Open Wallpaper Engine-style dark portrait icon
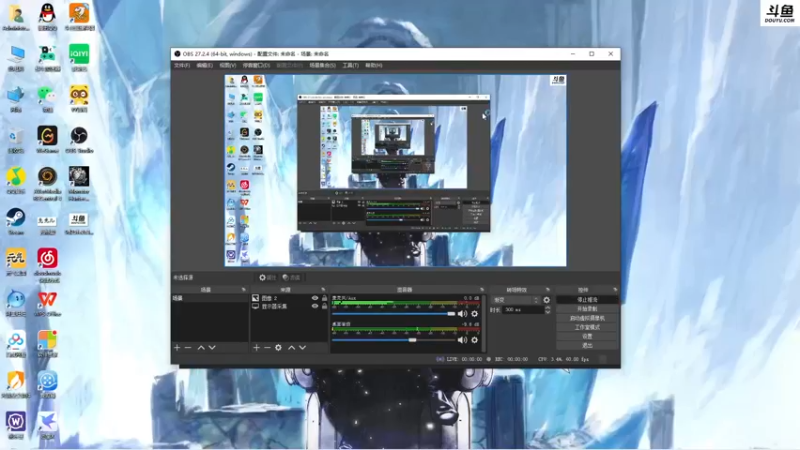Screen dimensions: 800x450 pos(79,183)
